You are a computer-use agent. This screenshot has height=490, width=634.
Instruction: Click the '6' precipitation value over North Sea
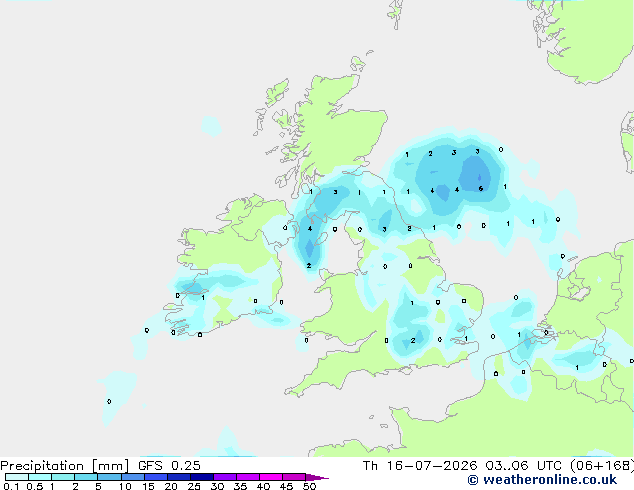pyautogui.click(x=481, y=188)
